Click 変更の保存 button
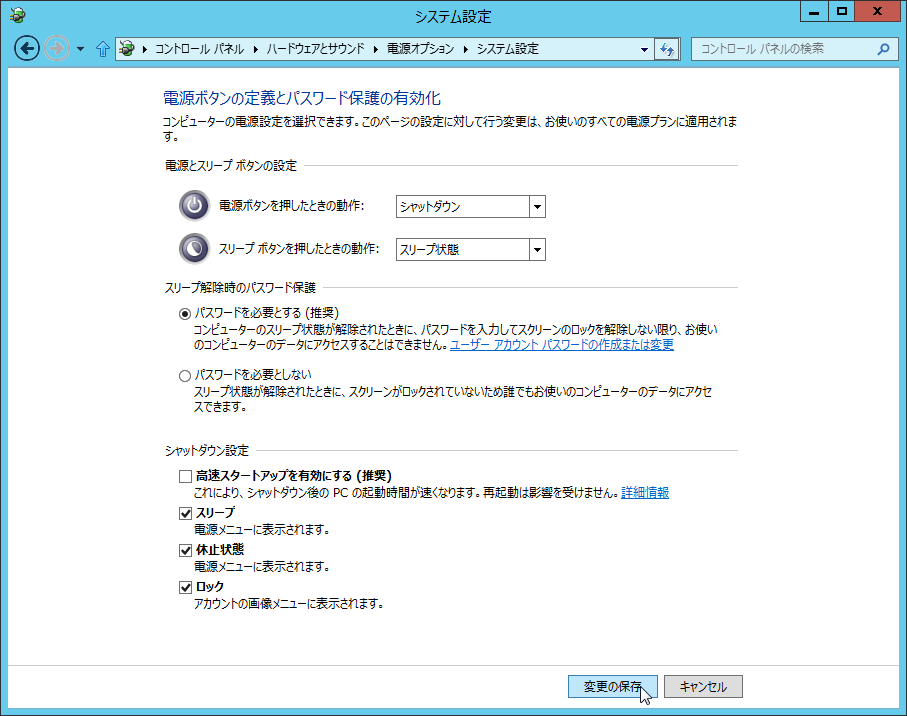 tap(613, 687)
